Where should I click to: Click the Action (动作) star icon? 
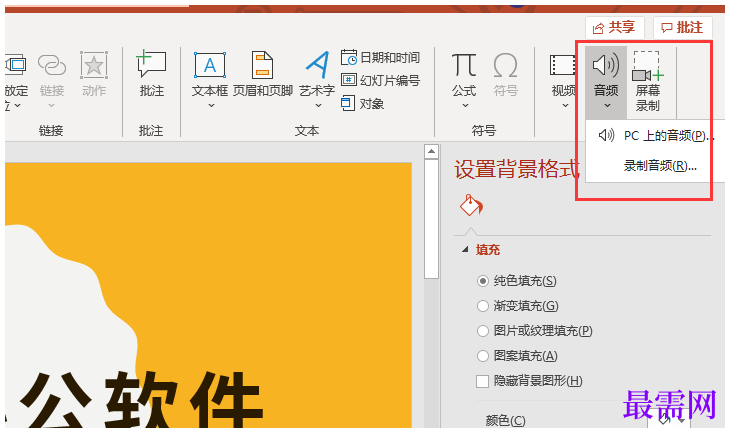[x=94, y=65]
